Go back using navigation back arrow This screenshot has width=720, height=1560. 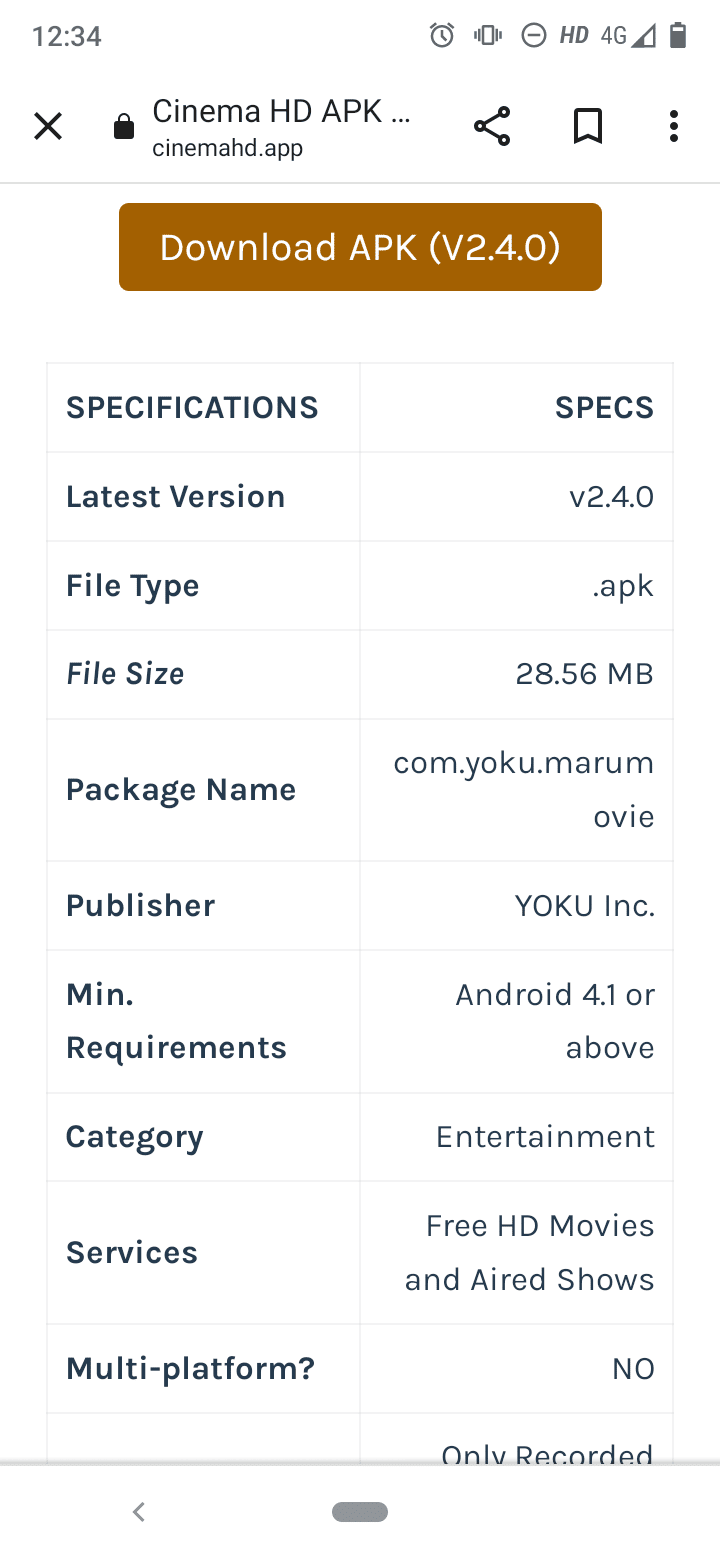coord(139,1512)
